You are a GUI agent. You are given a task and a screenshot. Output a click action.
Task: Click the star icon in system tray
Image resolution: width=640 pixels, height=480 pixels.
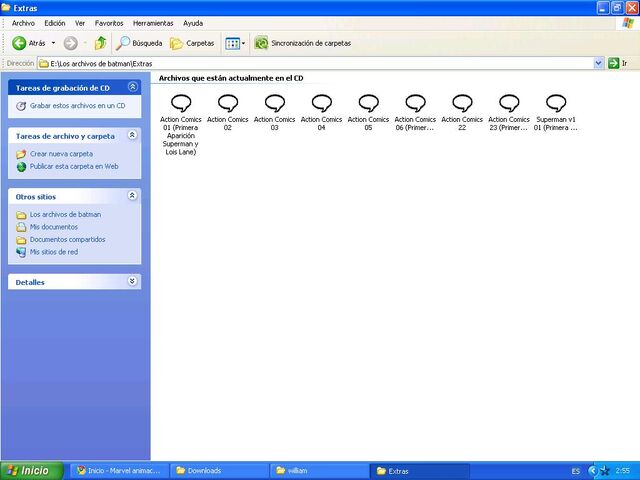(x=605, y=471)
